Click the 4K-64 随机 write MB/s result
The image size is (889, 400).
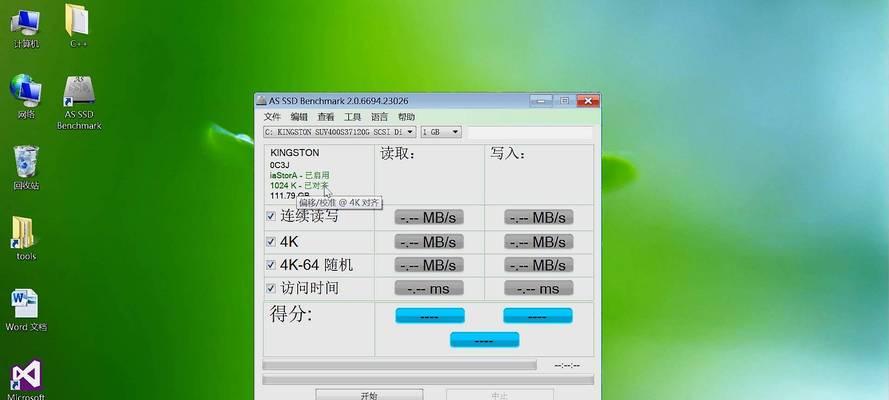click(x=539, y=265)
